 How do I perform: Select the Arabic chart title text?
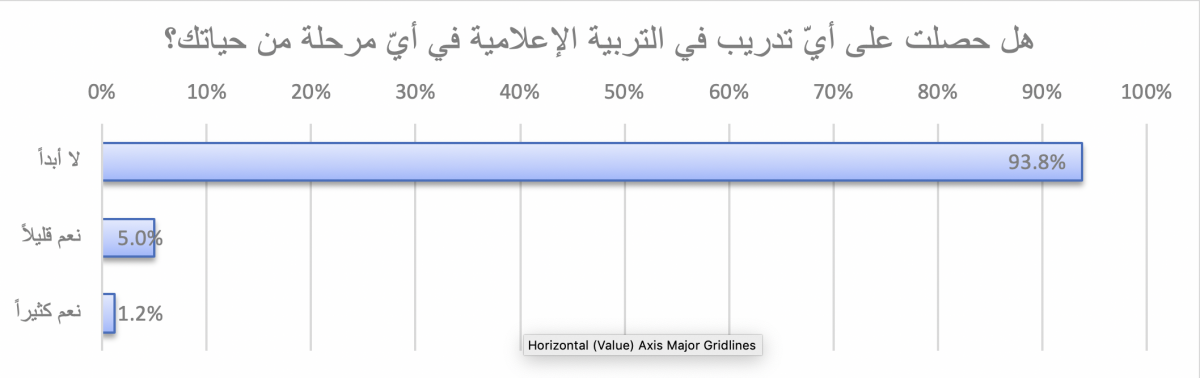tap(599, 42)
